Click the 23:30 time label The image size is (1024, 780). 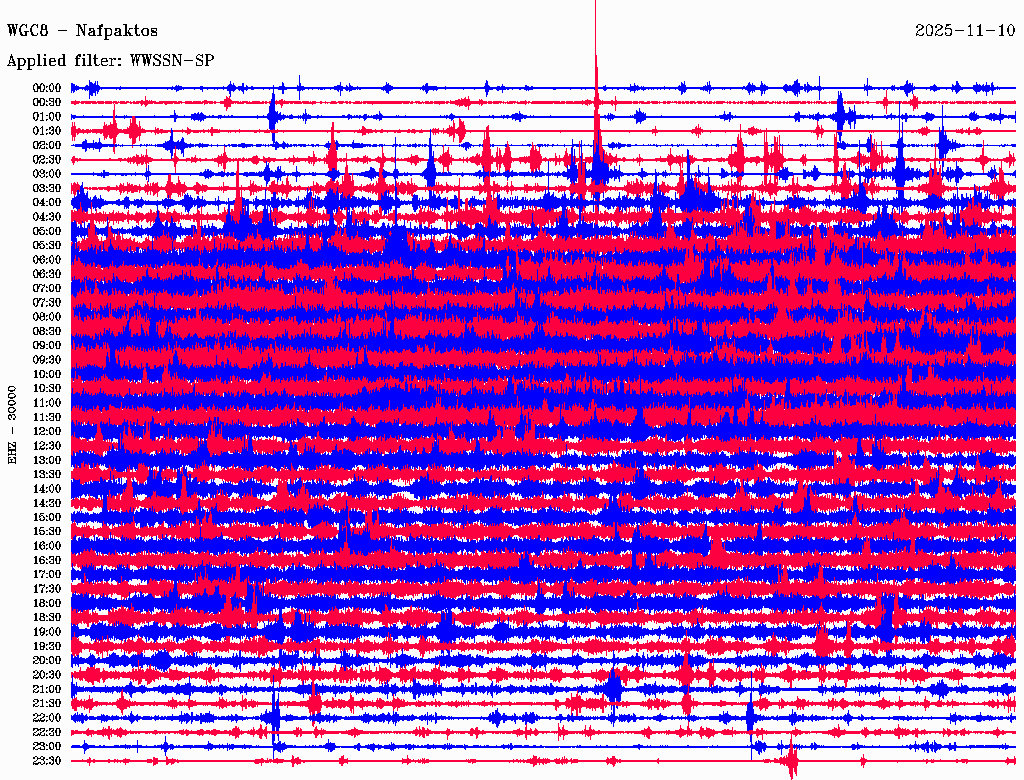click(x=47, y=761)
